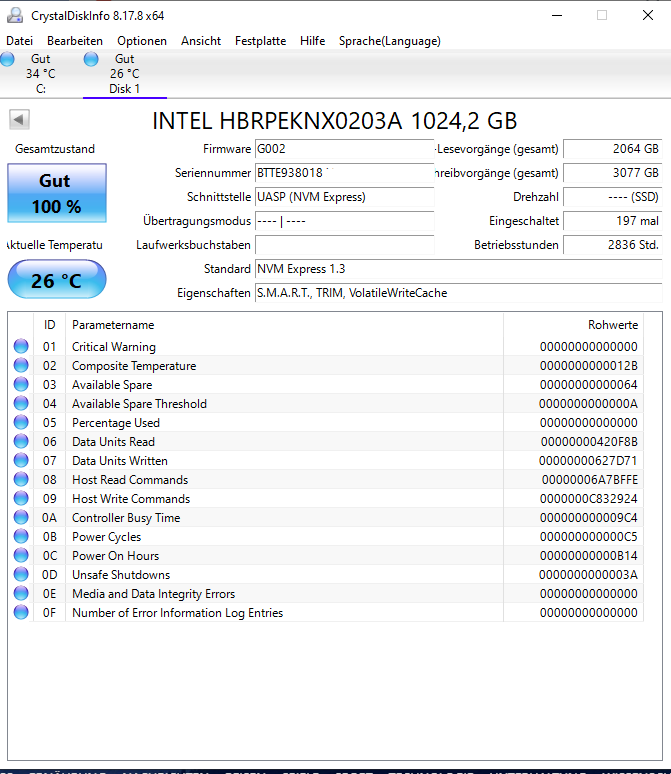The width and height of the screenshot is (671, 774).
Task: Click status orb of Power Cycles row
Action: (x=21, y=536)
